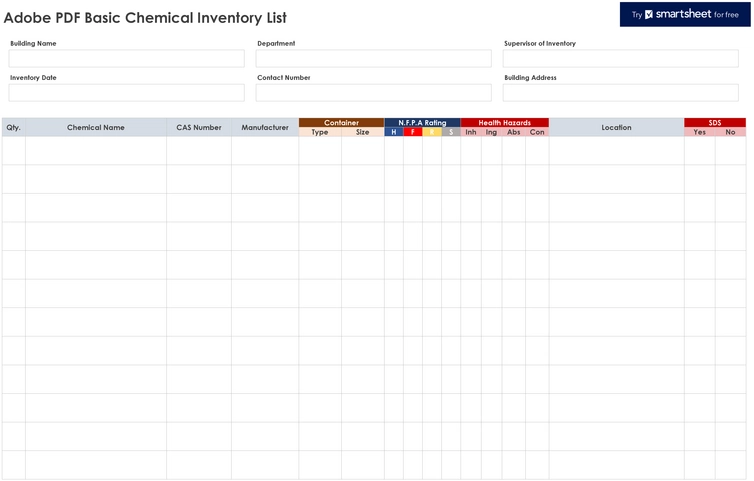Click the Department label
The height and width of the screenshot is (481, 754).
point(276,43)
